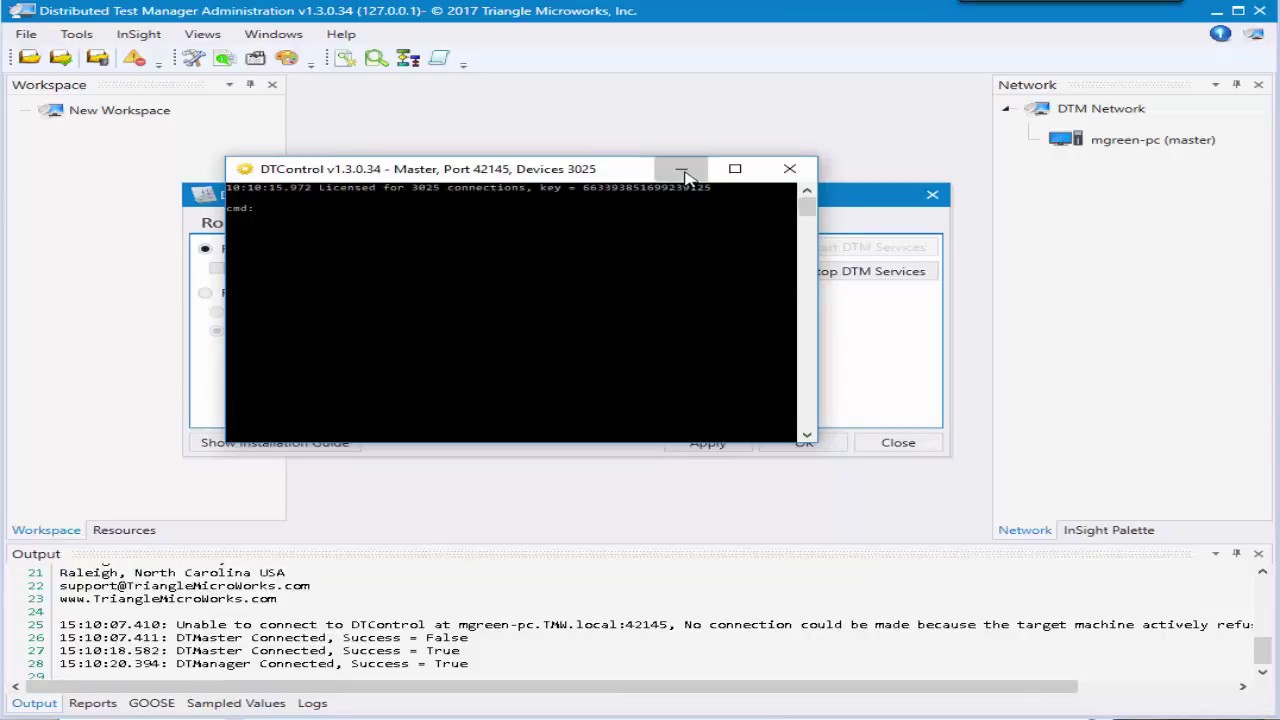Open the Workspace panel options dropdown arrow

click(229, 85)
